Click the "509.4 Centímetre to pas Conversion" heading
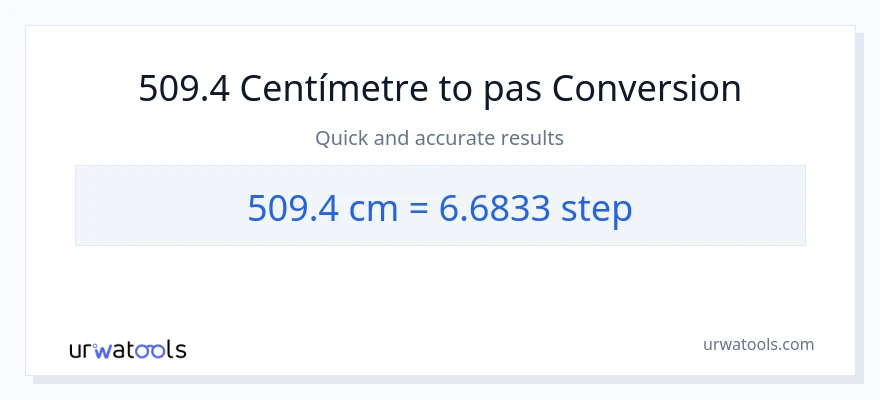 [440, 89]
